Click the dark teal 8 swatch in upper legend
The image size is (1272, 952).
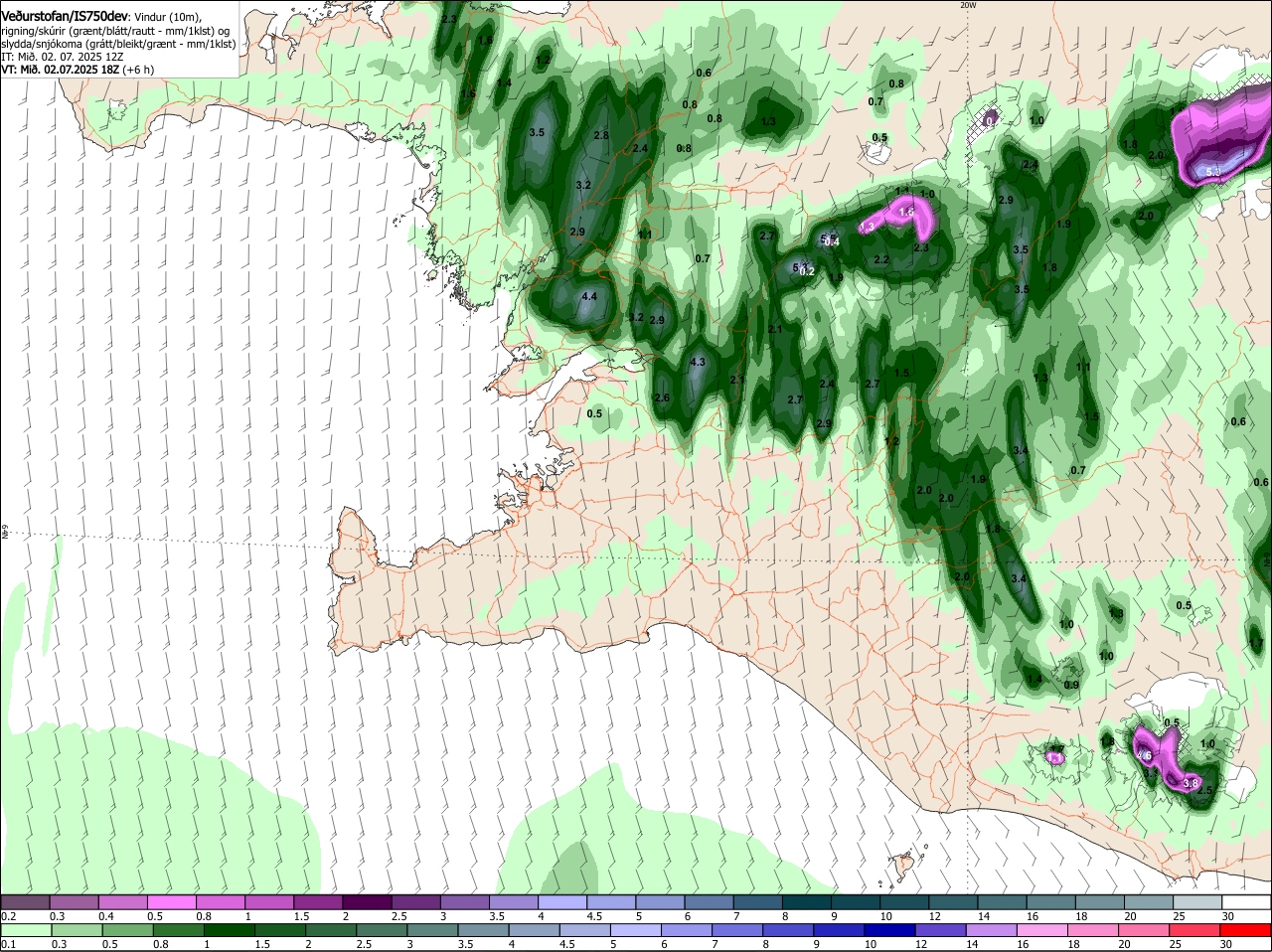(x=807, y=901)
